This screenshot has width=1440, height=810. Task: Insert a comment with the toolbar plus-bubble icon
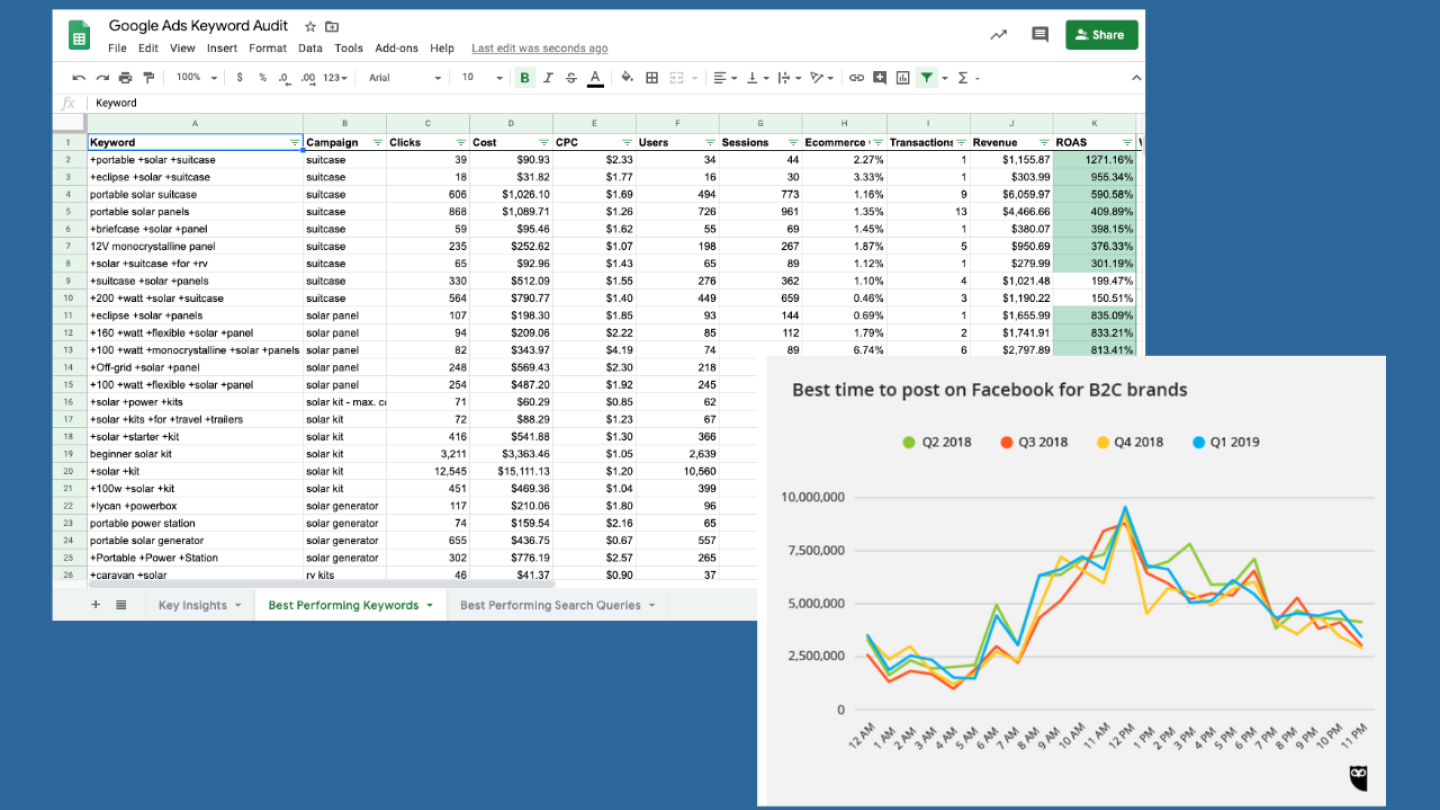[x=880, y=78]
